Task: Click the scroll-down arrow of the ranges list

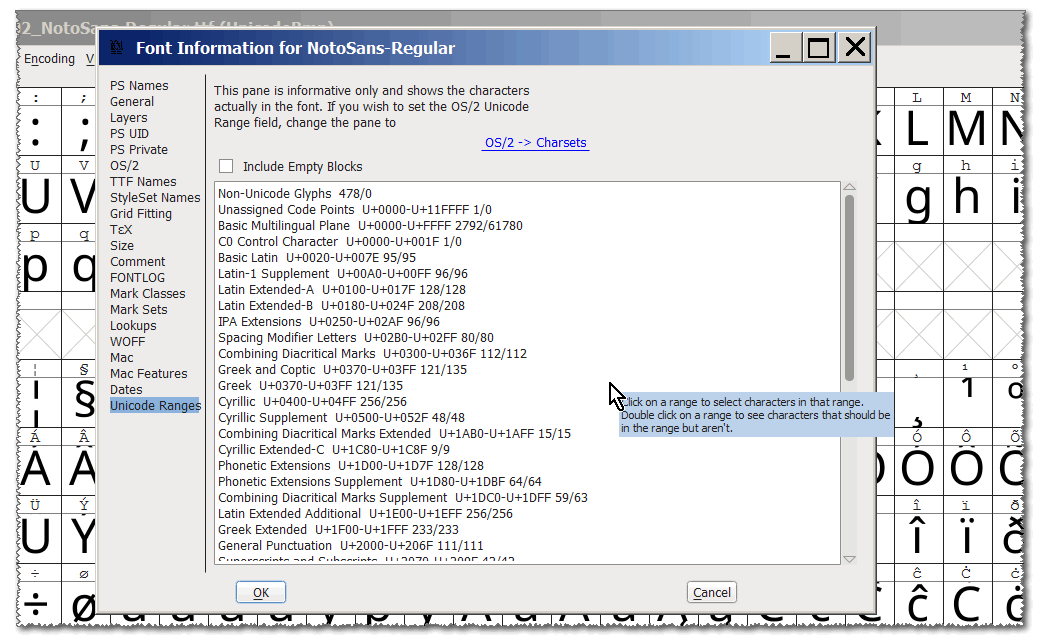Action: point(849,557)
